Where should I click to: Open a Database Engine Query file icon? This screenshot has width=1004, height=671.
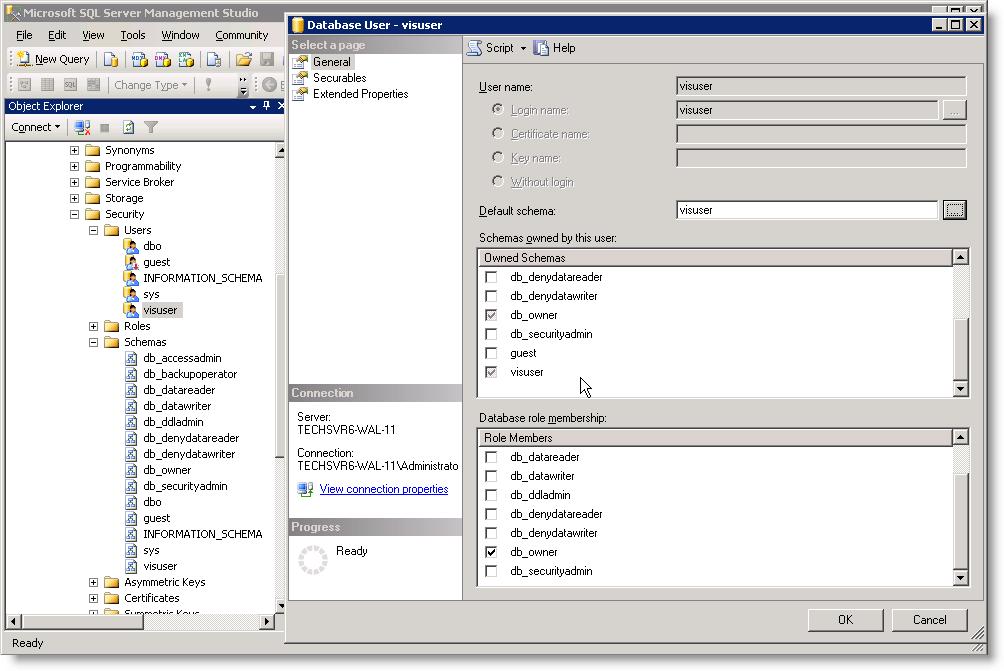coord(111,60)
